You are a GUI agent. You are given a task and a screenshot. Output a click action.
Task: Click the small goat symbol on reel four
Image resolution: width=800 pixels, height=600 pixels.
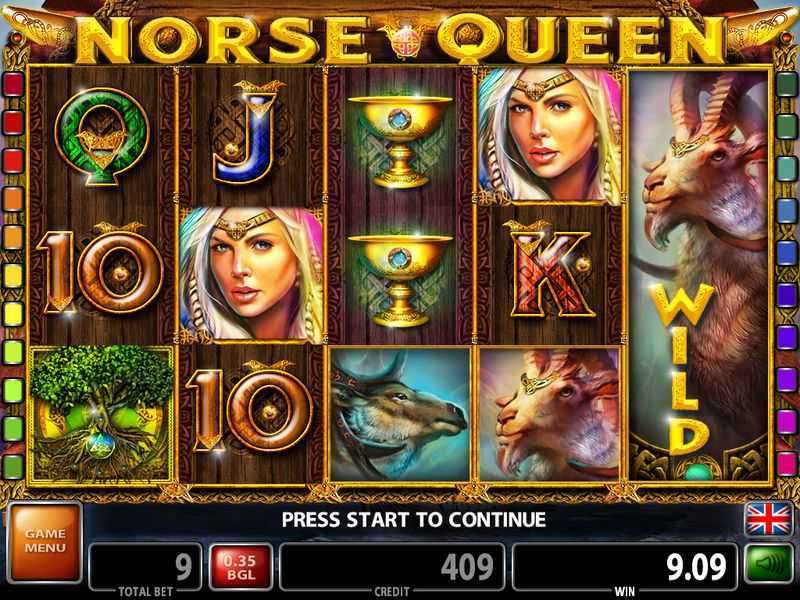550,414
